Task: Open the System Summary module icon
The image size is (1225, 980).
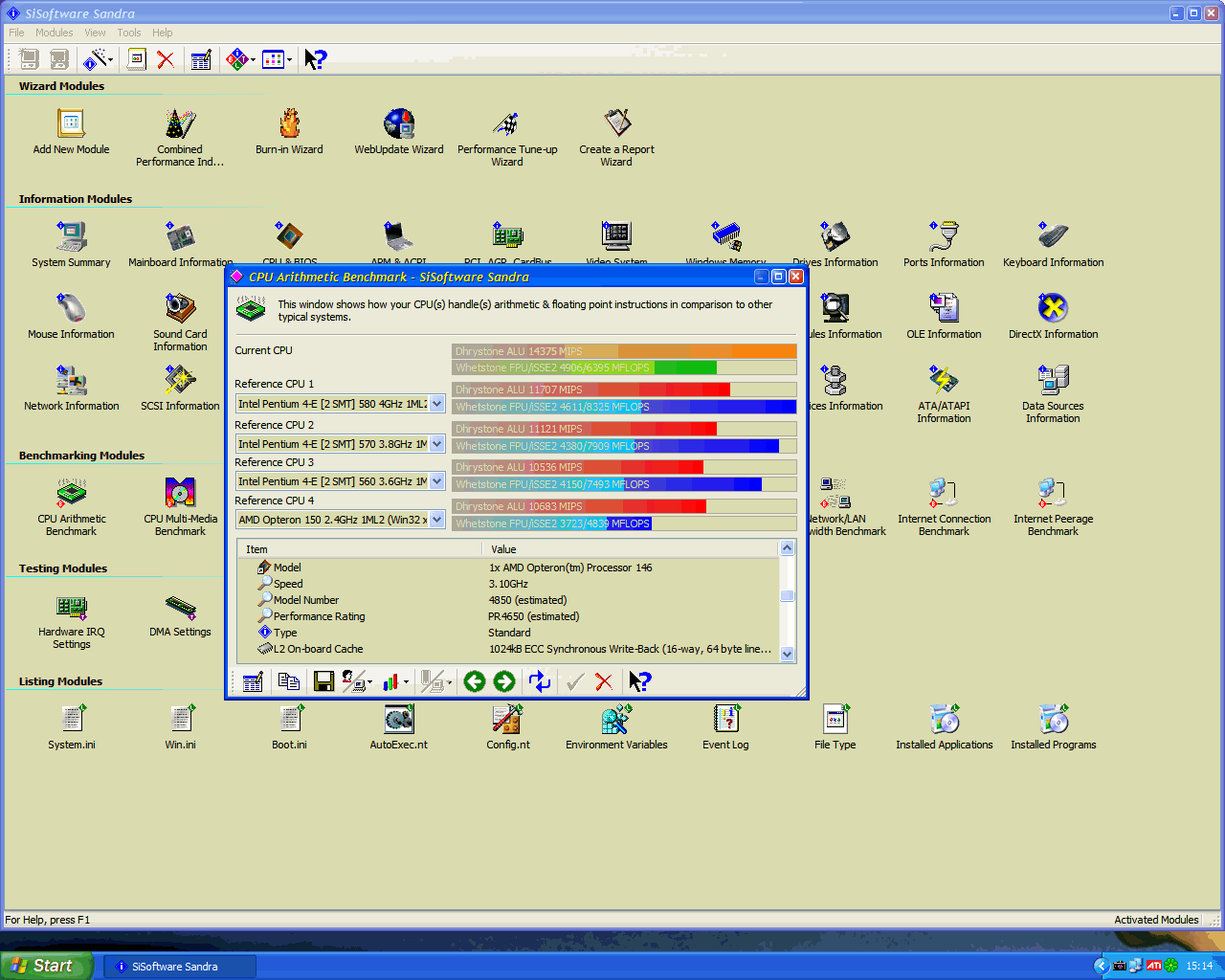Action: coord(71,236)
